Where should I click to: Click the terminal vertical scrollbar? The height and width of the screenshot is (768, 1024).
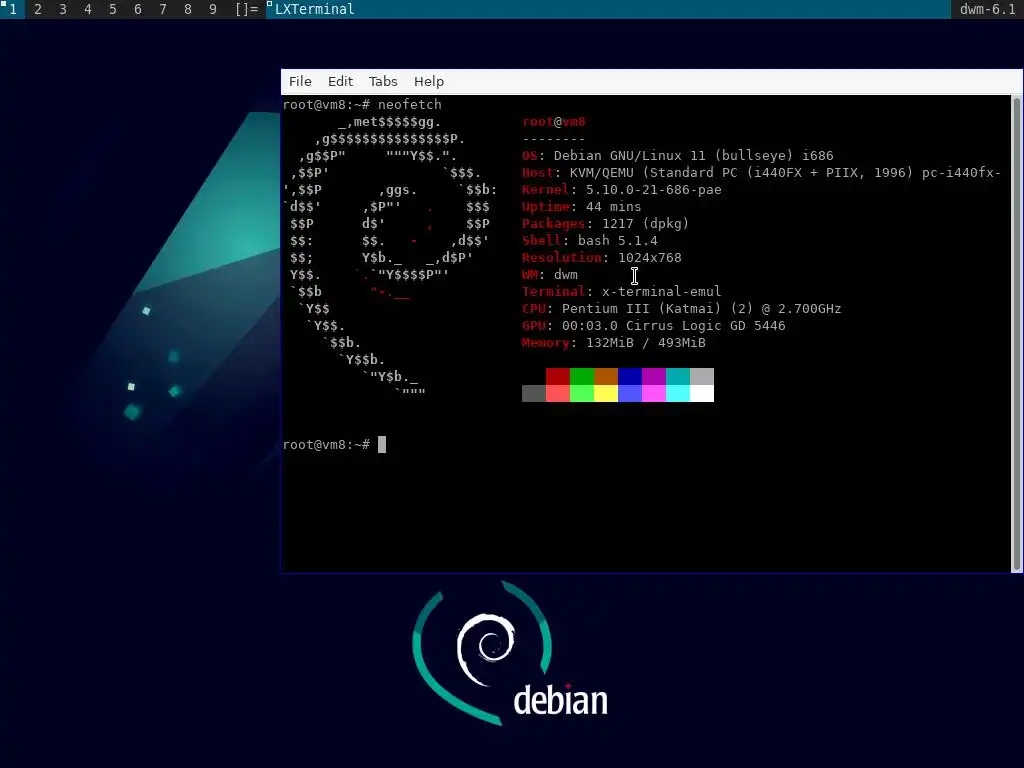click(1016, 334)
